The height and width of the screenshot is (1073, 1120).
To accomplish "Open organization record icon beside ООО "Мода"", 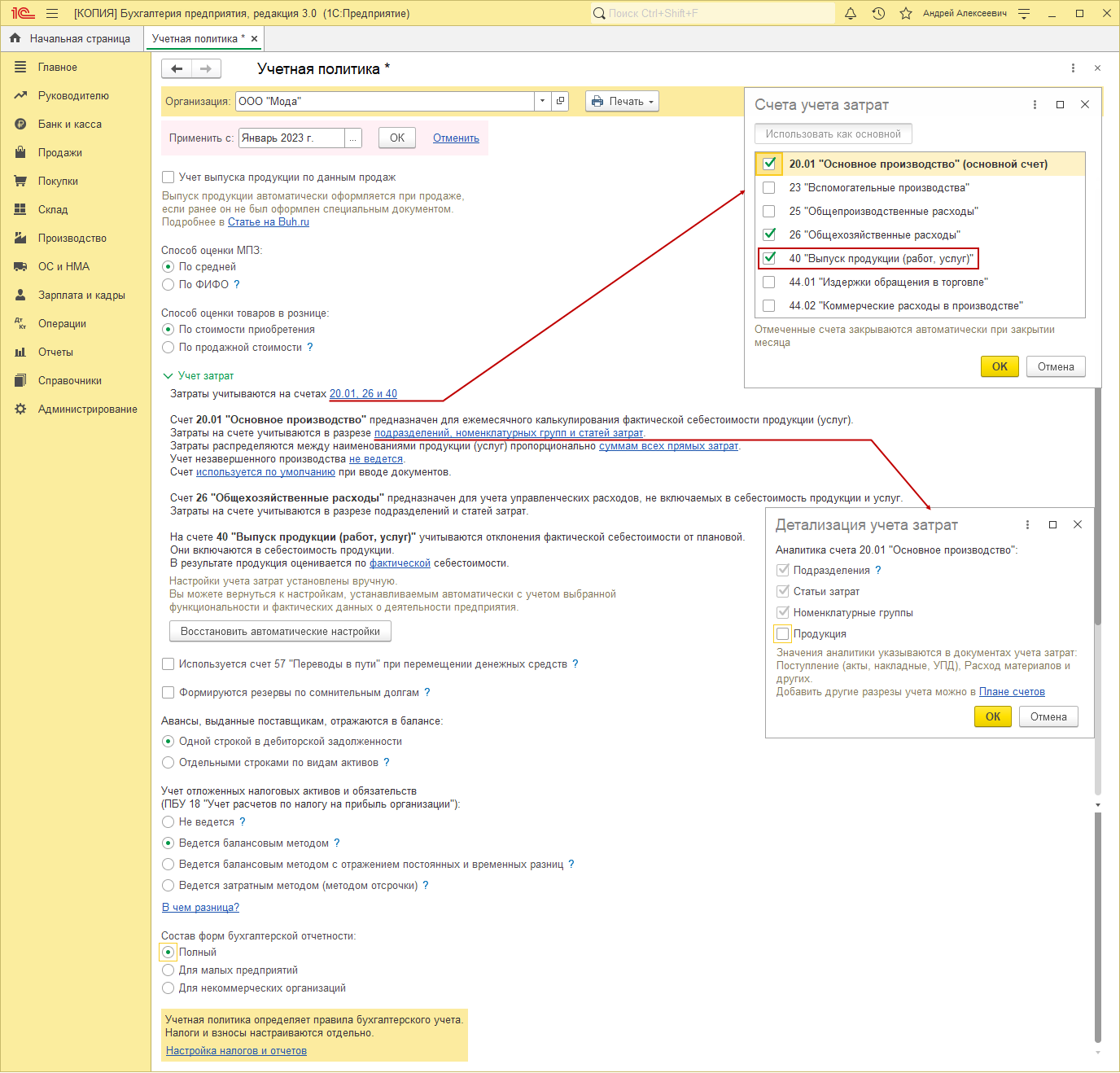I will coord(560,101).
